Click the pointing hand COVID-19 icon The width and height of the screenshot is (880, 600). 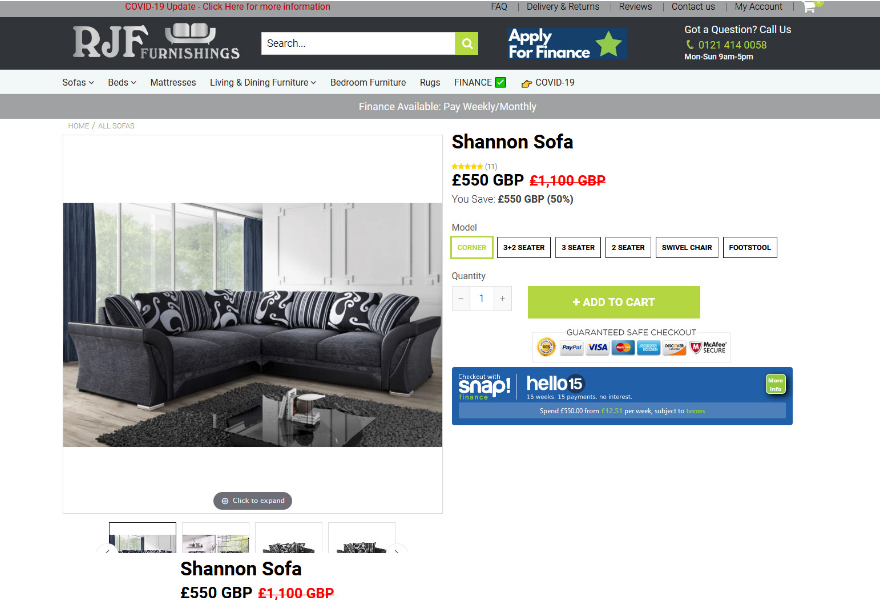coord(526,83)
